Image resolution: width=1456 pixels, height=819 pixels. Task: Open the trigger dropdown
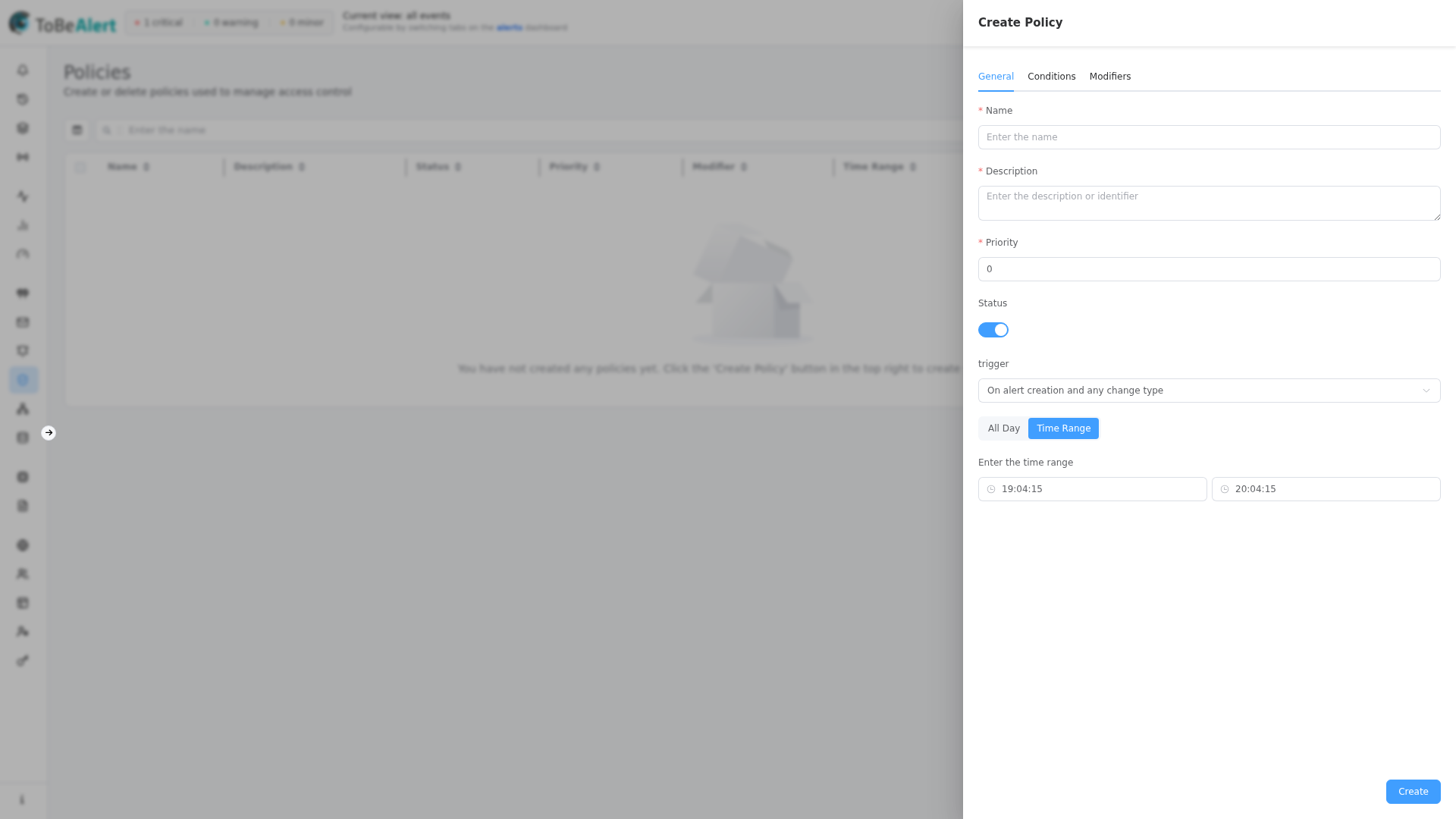pyautogui.click(x=1209, y=391)
